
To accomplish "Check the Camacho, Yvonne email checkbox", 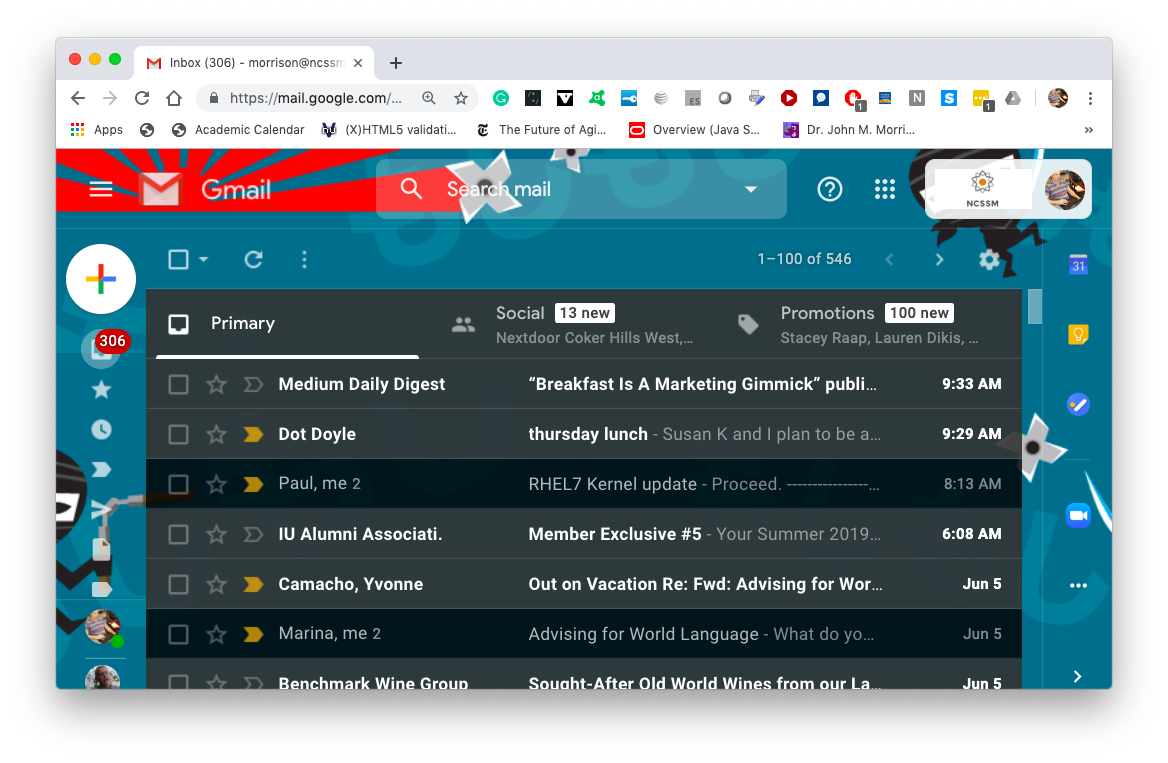I will [x=178, y=584].
